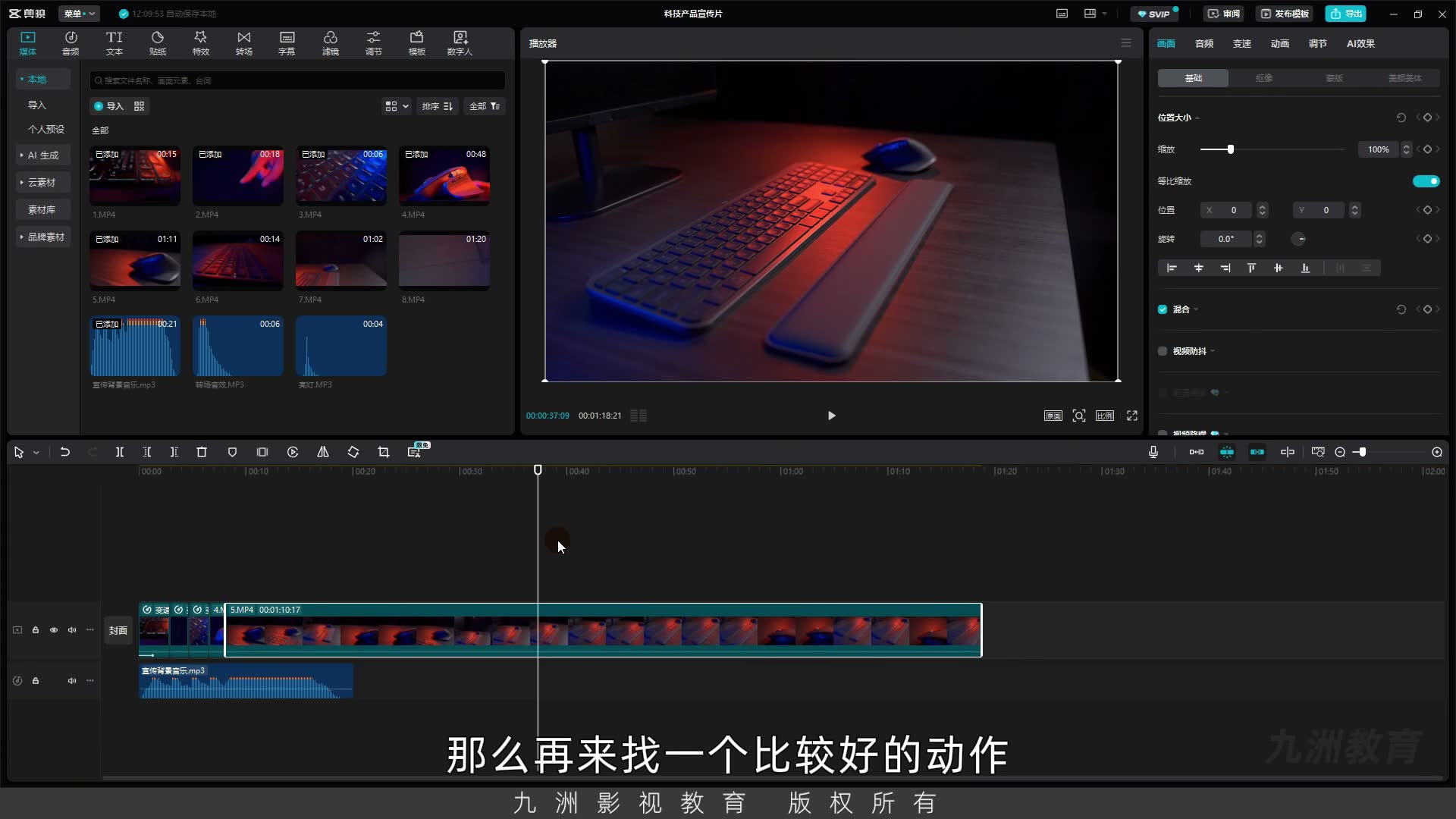
Task: Toggle the 等比缩放 switch
Action: [x=1426, y=181]
